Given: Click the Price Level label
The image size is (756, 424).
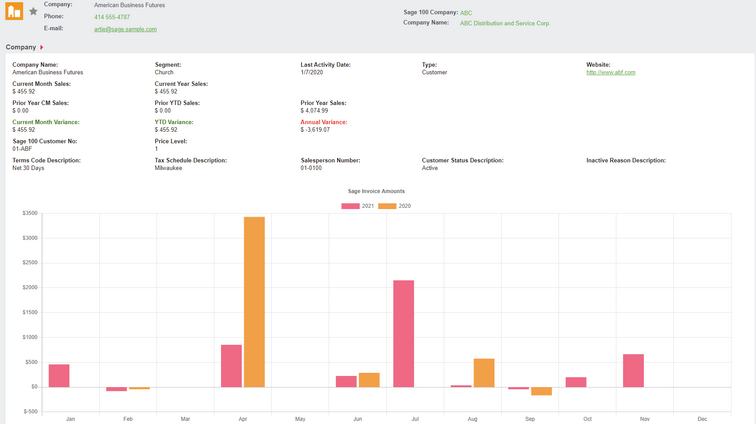Looking at the screenshot, I should pos(171,141).
